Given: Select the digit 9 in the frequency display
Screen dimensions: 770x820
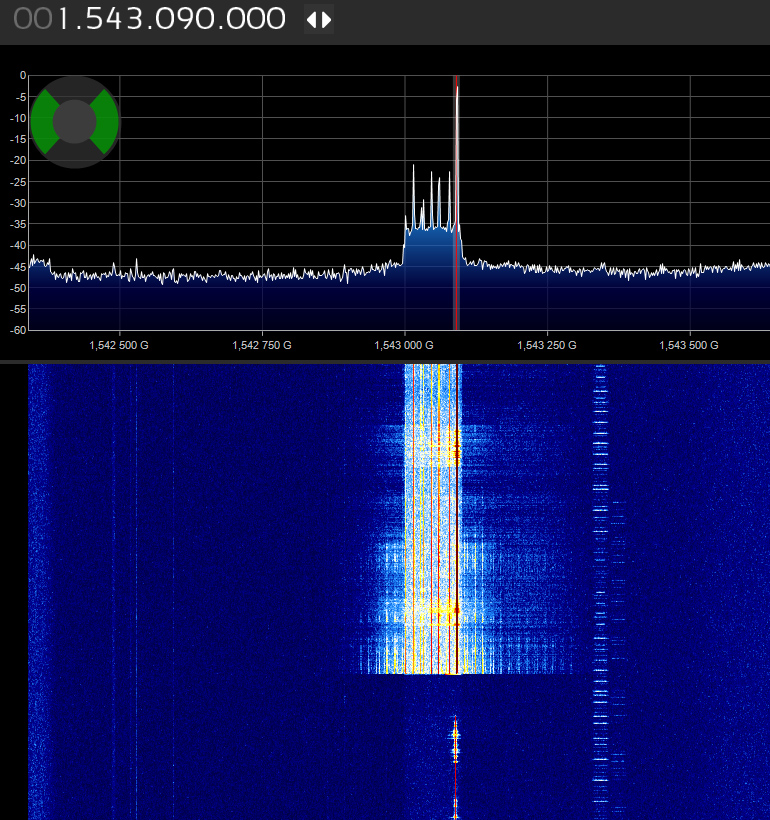Looking at the screenshot, I should point(185,19).
